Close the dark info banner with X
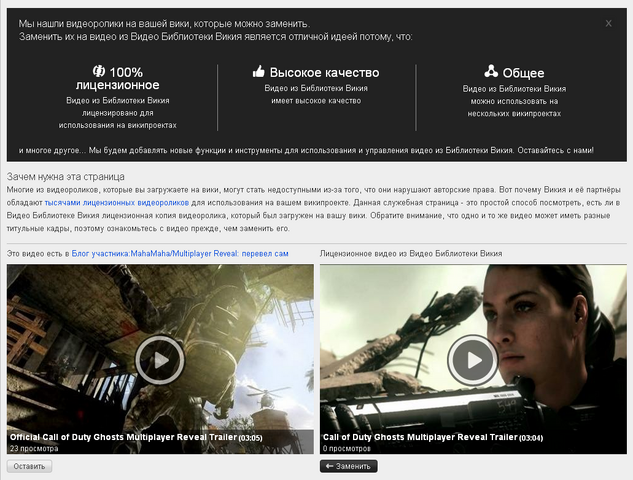Viewport: 633px width, 480px height. click(x=608, y=23)
